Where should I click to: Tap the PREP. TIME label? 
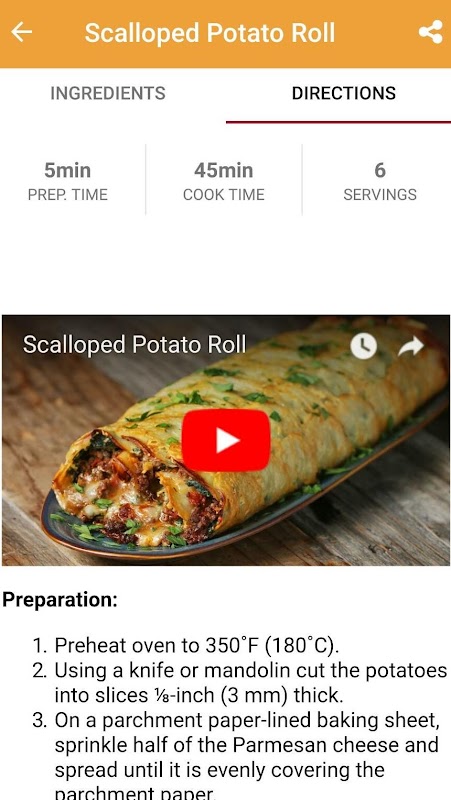(x=67, y=195)
